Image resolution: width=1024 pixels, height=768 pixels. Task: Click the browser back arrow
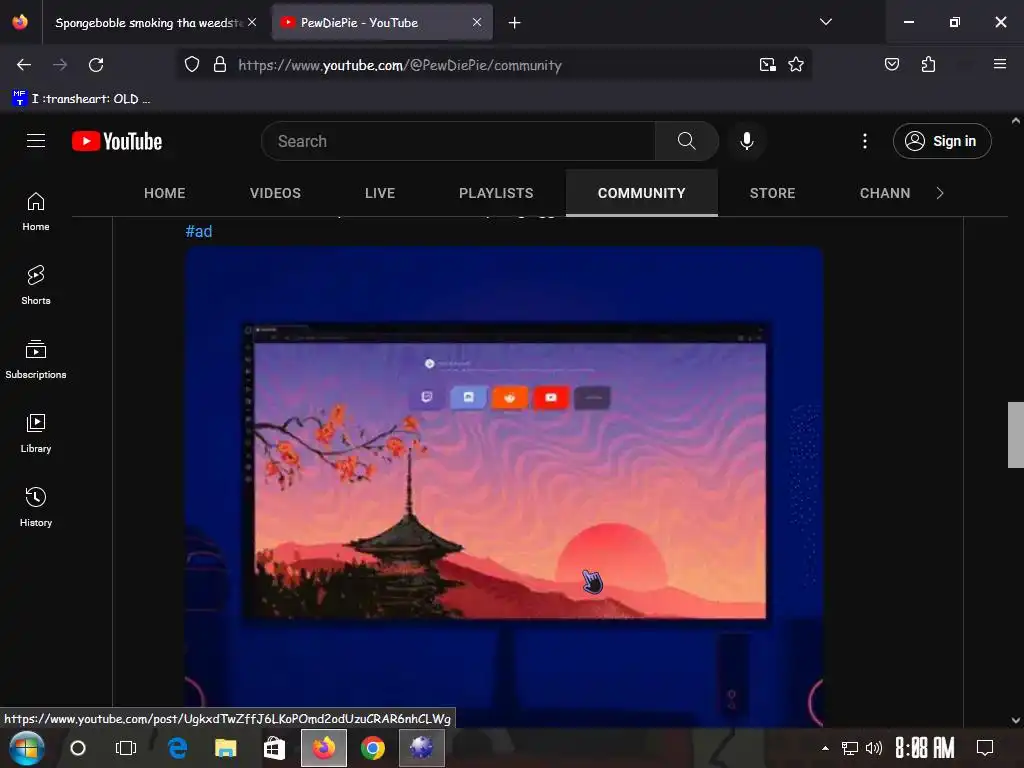click(x=24, y=65)
